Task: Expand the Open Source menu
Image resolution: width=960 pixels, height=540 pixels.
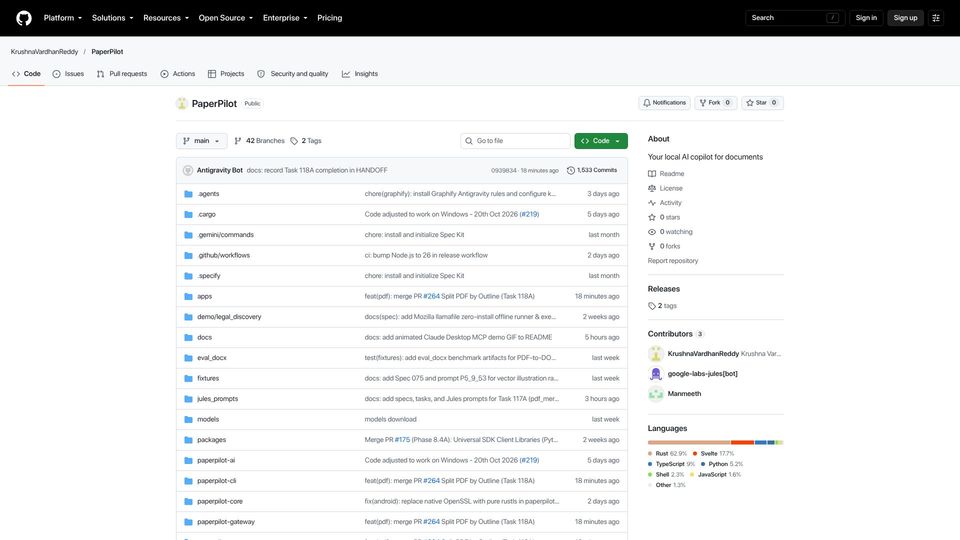Action: (x=226, y=18)
